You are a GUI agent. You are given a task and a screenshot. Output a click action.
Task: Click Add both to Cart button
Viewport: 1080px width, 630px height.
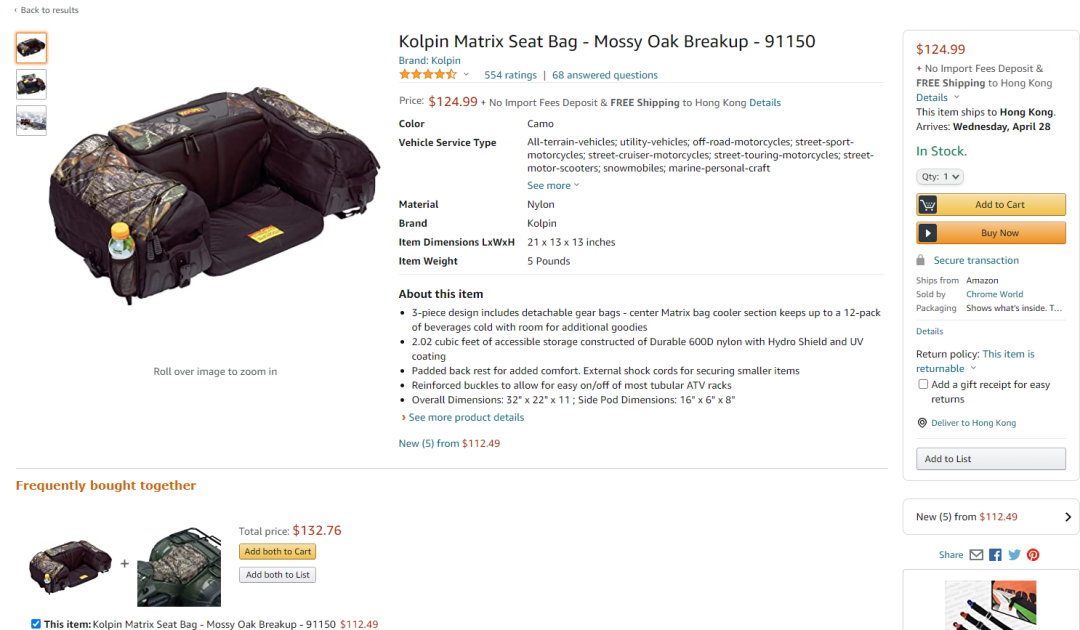pyautogui.click(x=278, y=552)
